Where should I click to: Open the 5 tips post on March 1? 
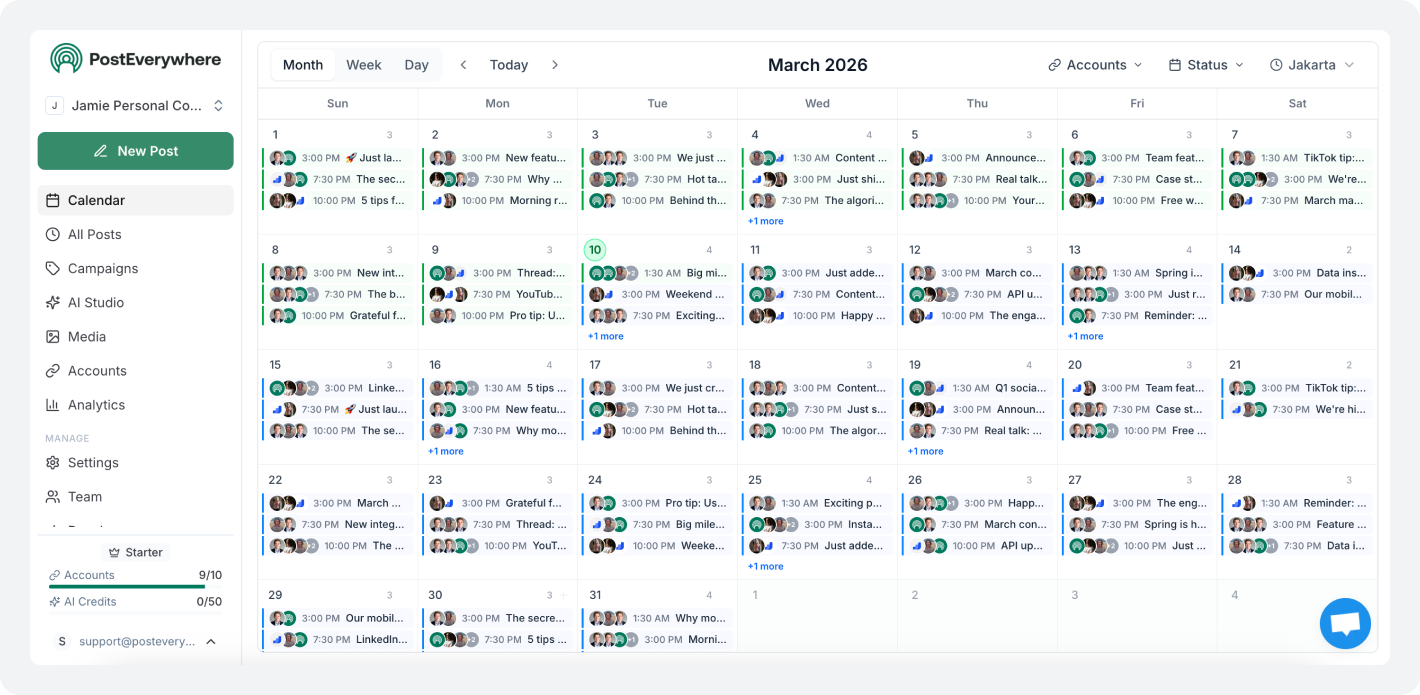(x=338, y=200)
